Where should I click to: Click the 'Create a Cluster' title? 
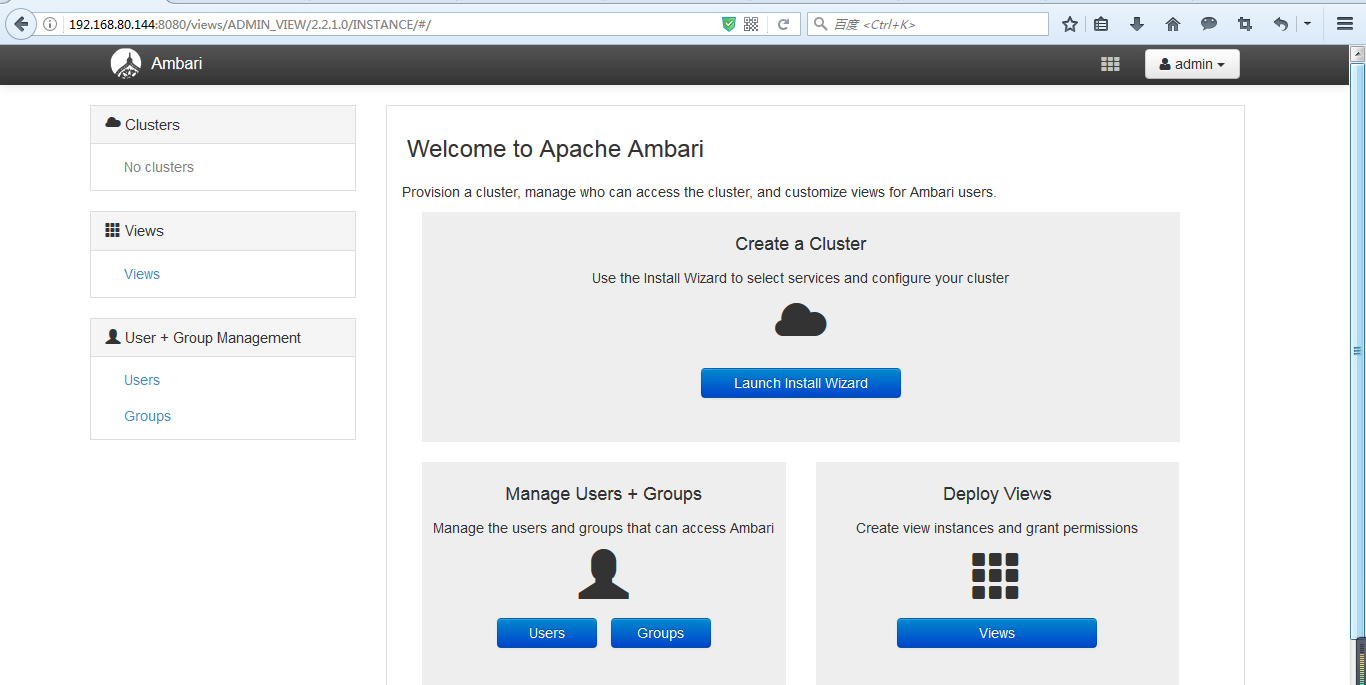(801, 244)
